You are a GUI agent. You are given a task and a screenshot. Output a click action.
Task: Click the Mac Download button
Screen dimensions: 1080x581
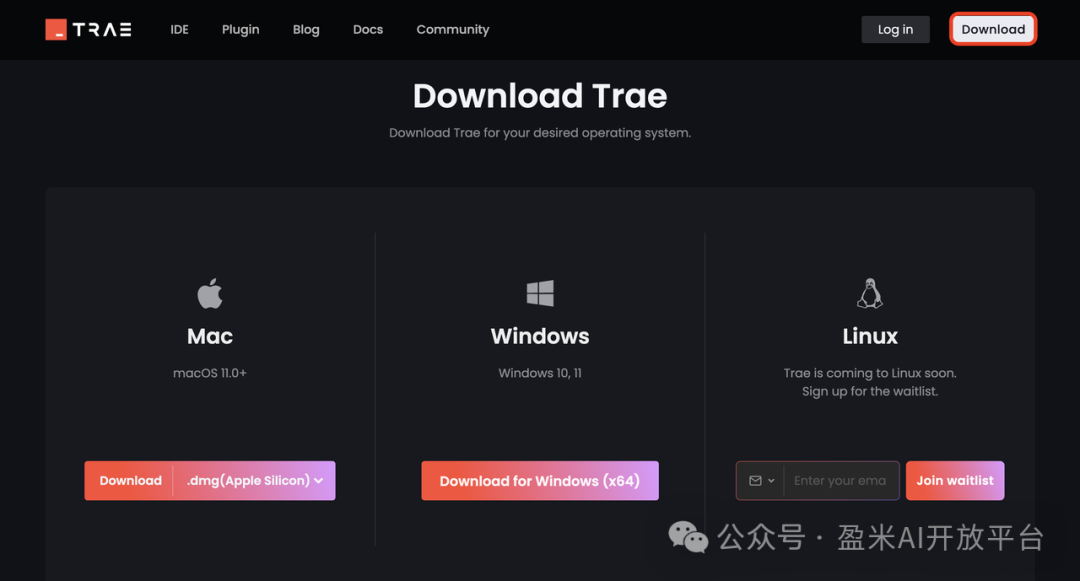coord(129,480)
